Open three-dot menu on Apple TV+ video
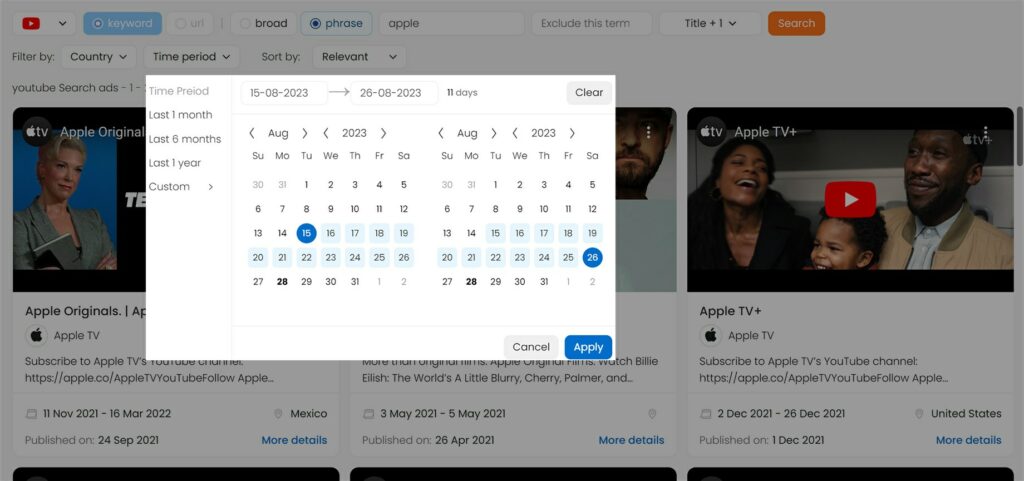The height and width of the screenshot is (481, 1024). [x=985, y=132]
